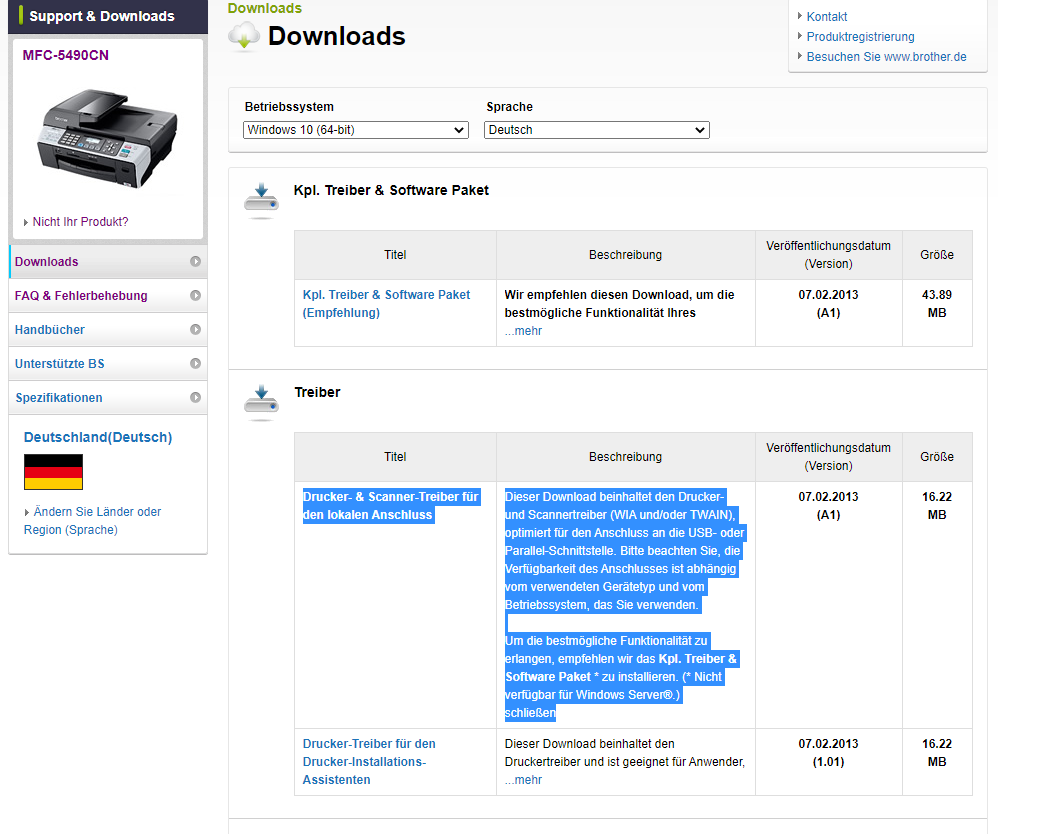
Task: Click the highlighted 'Kpl. Treiber & Software Paket' bold text in description
Action: coord(621,667)
